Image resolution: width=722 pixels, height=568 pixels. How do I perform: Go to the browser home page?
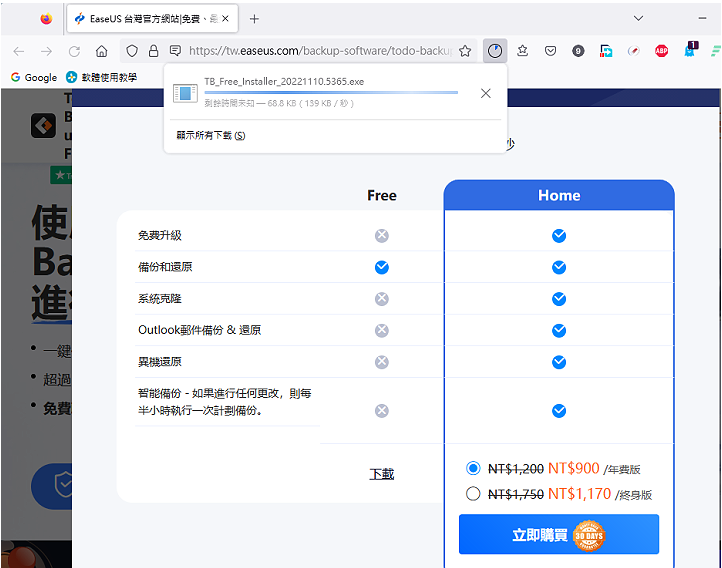[x=102, y=51]
